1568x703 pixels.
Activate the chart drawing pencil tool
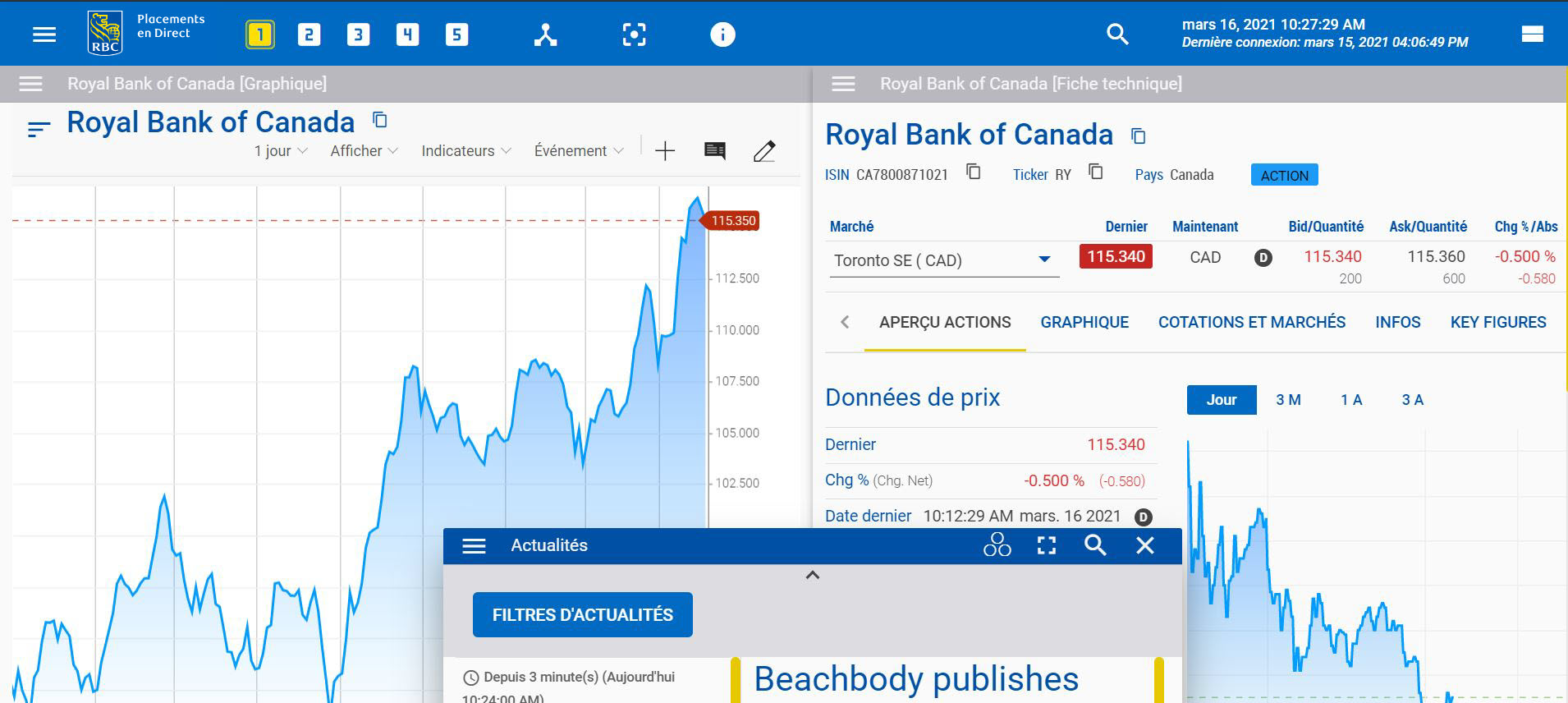[764, 151]
